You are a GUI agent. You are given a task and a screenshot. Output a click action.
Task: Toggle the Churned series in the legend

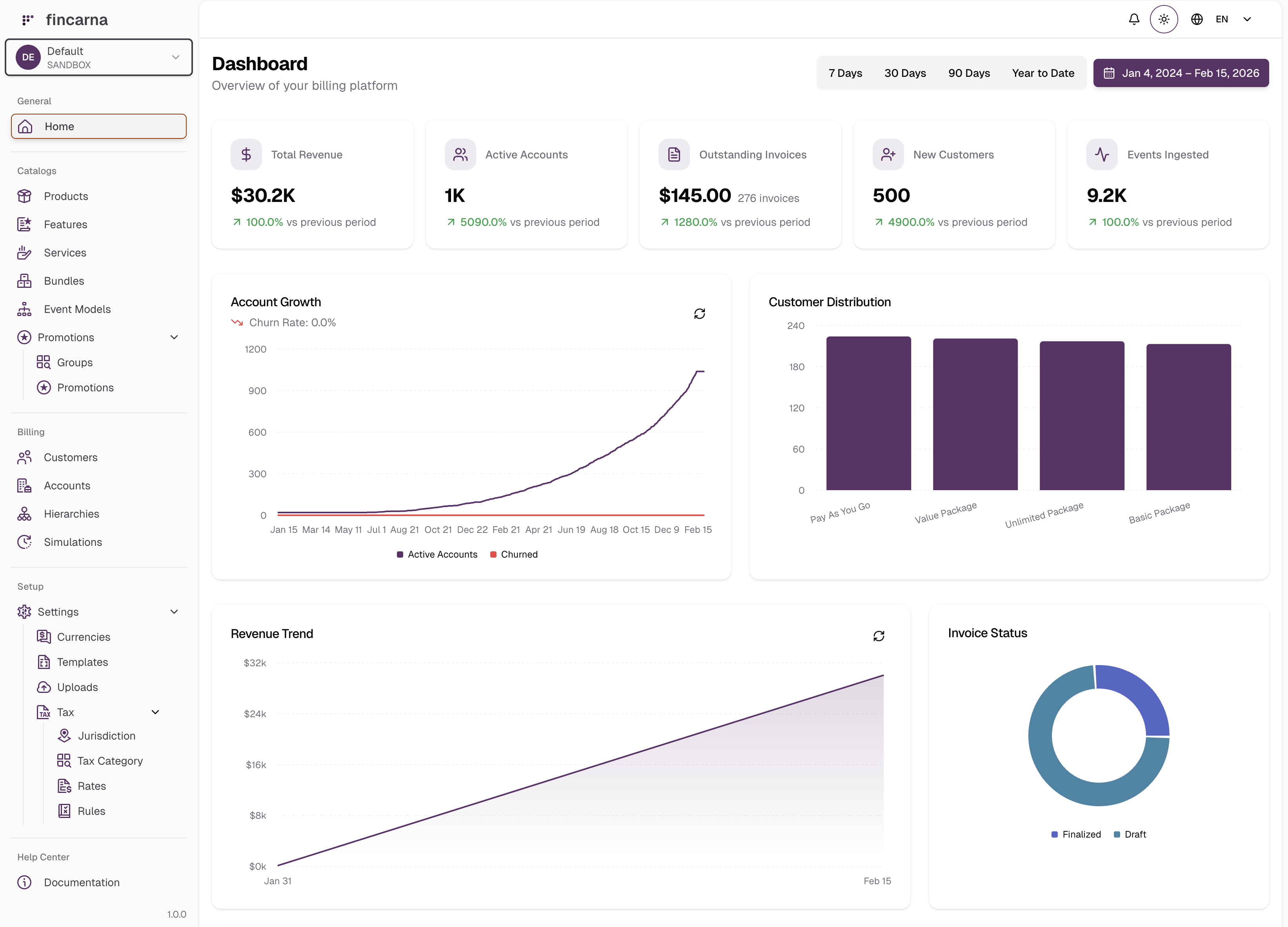tap(513, 554)
